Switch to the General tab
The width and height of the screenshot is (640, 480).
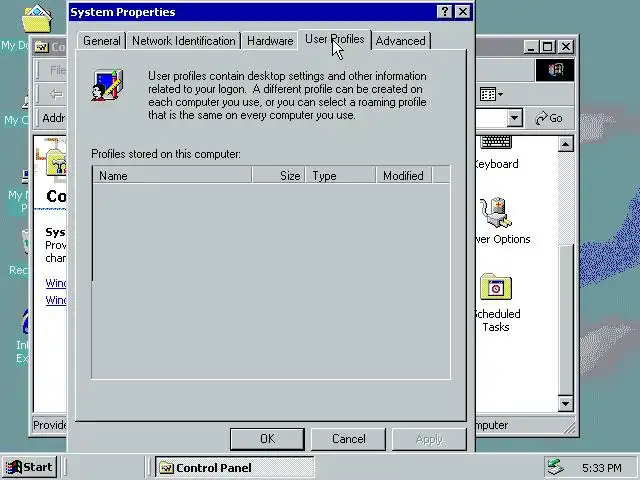pyautogui.click(x=101, y=41)
